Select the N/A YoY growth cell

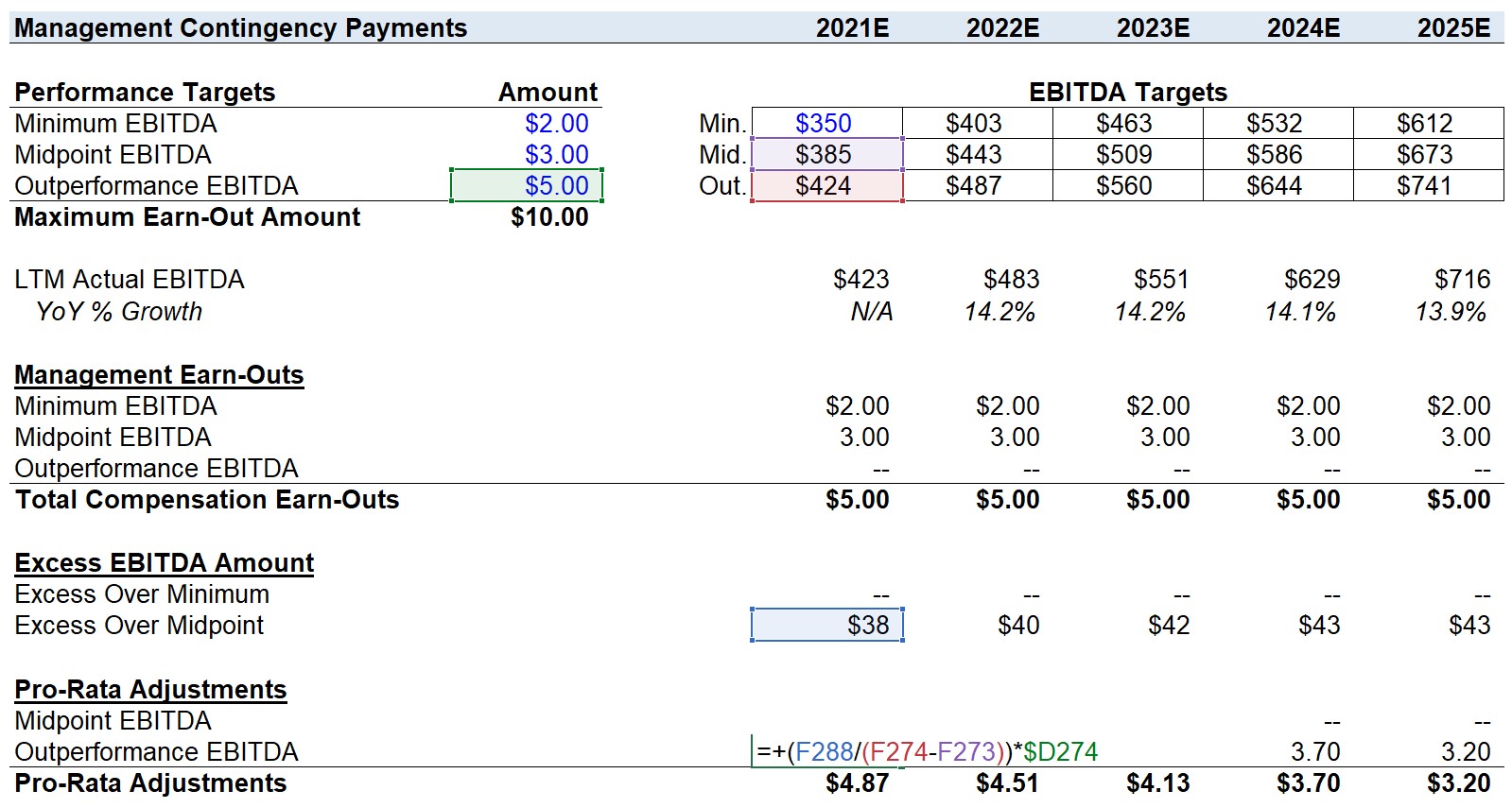pyautogui.click(x=871, y=312)
